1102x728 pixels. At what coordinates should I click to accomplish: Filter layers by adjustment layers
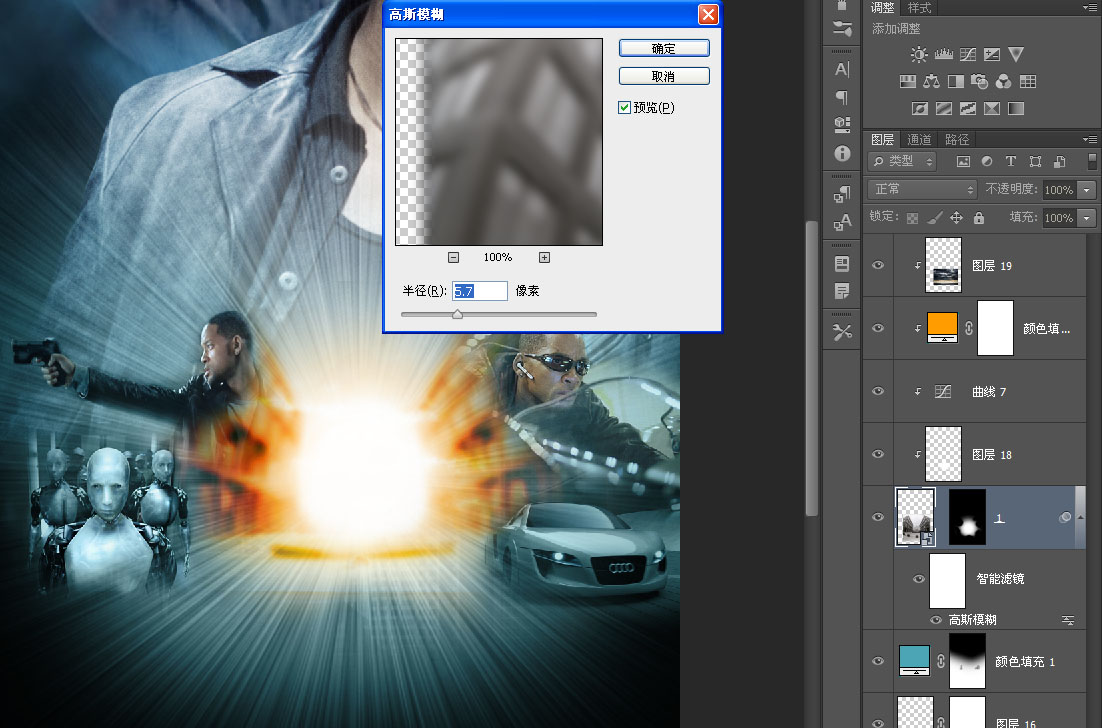[987, 162]
